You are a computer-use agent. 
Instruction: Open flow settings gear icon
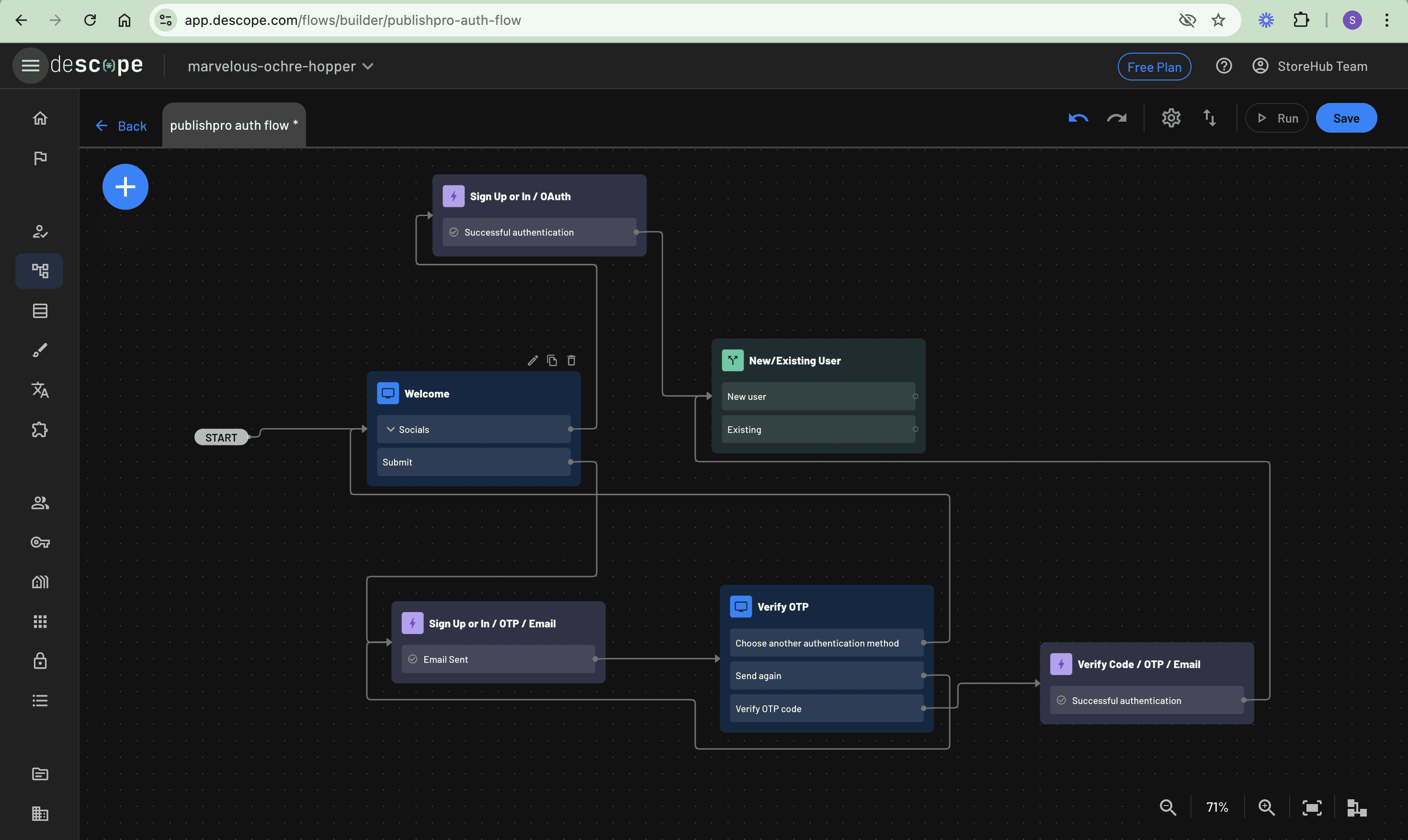point(1171,118)
